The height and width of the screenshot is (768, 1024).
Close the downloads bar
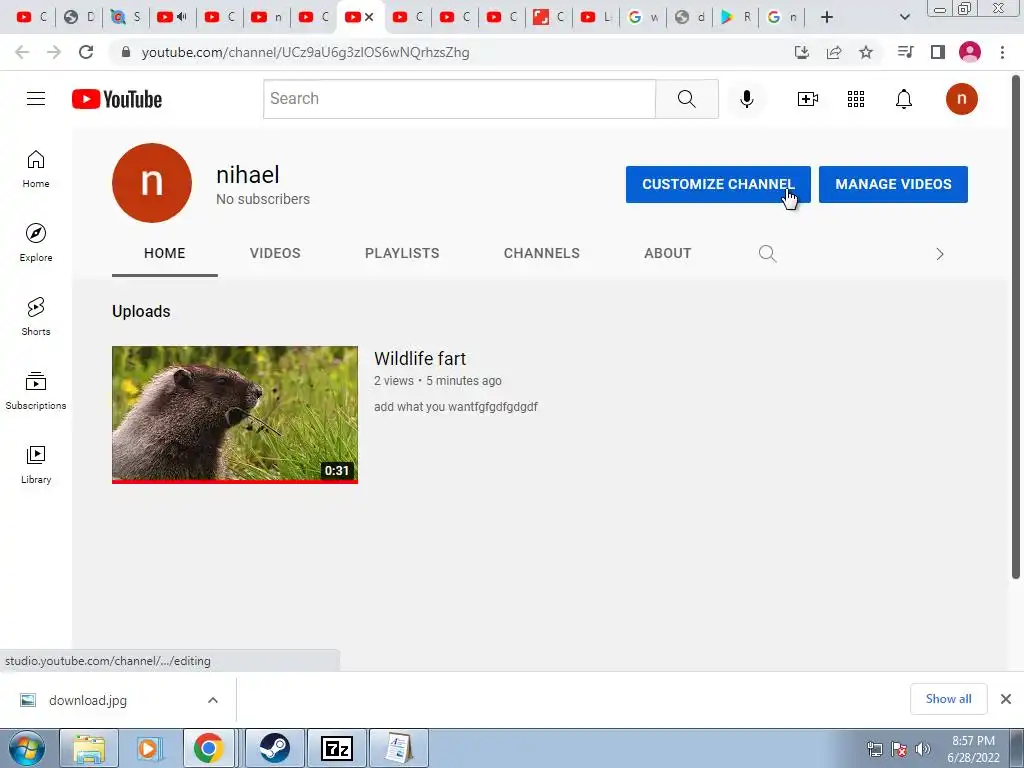1006,699
